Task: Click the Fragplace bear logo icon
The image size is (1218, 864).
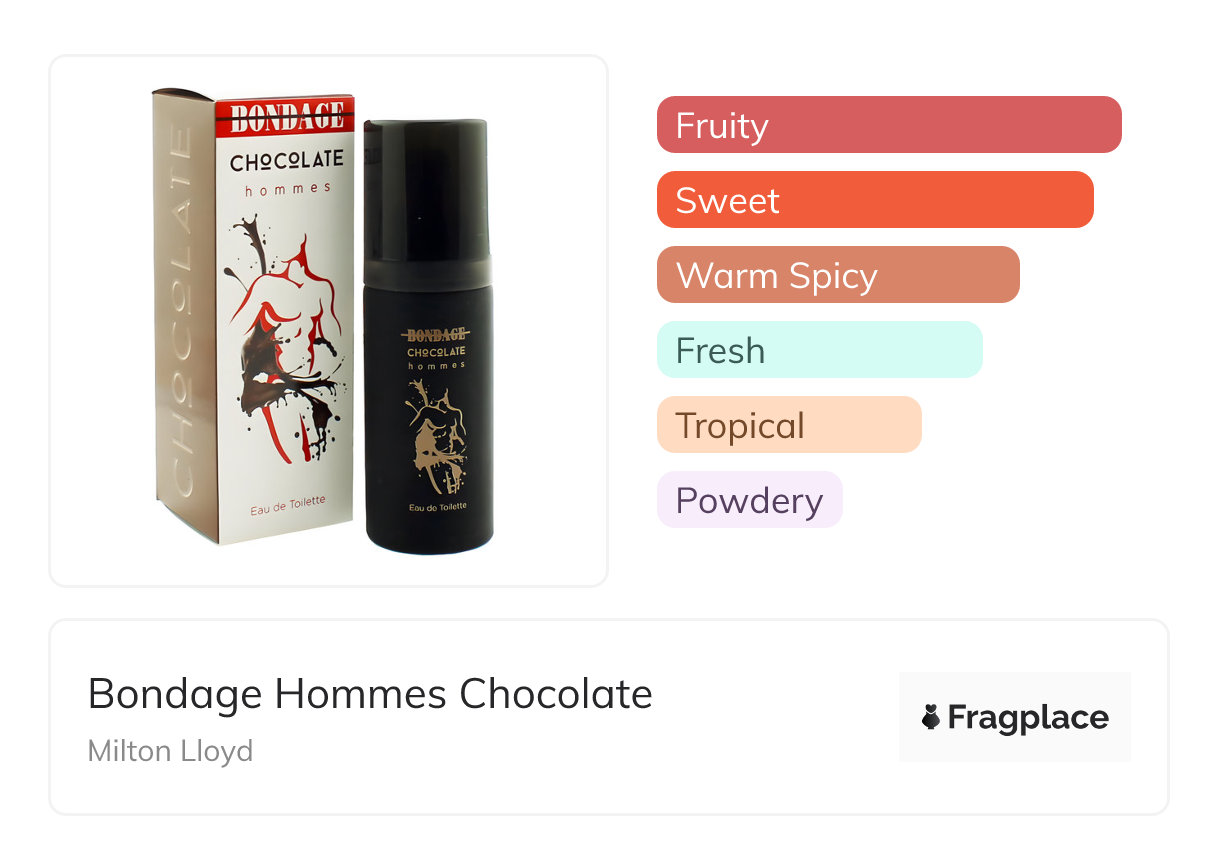Action: tap(931, 718)
